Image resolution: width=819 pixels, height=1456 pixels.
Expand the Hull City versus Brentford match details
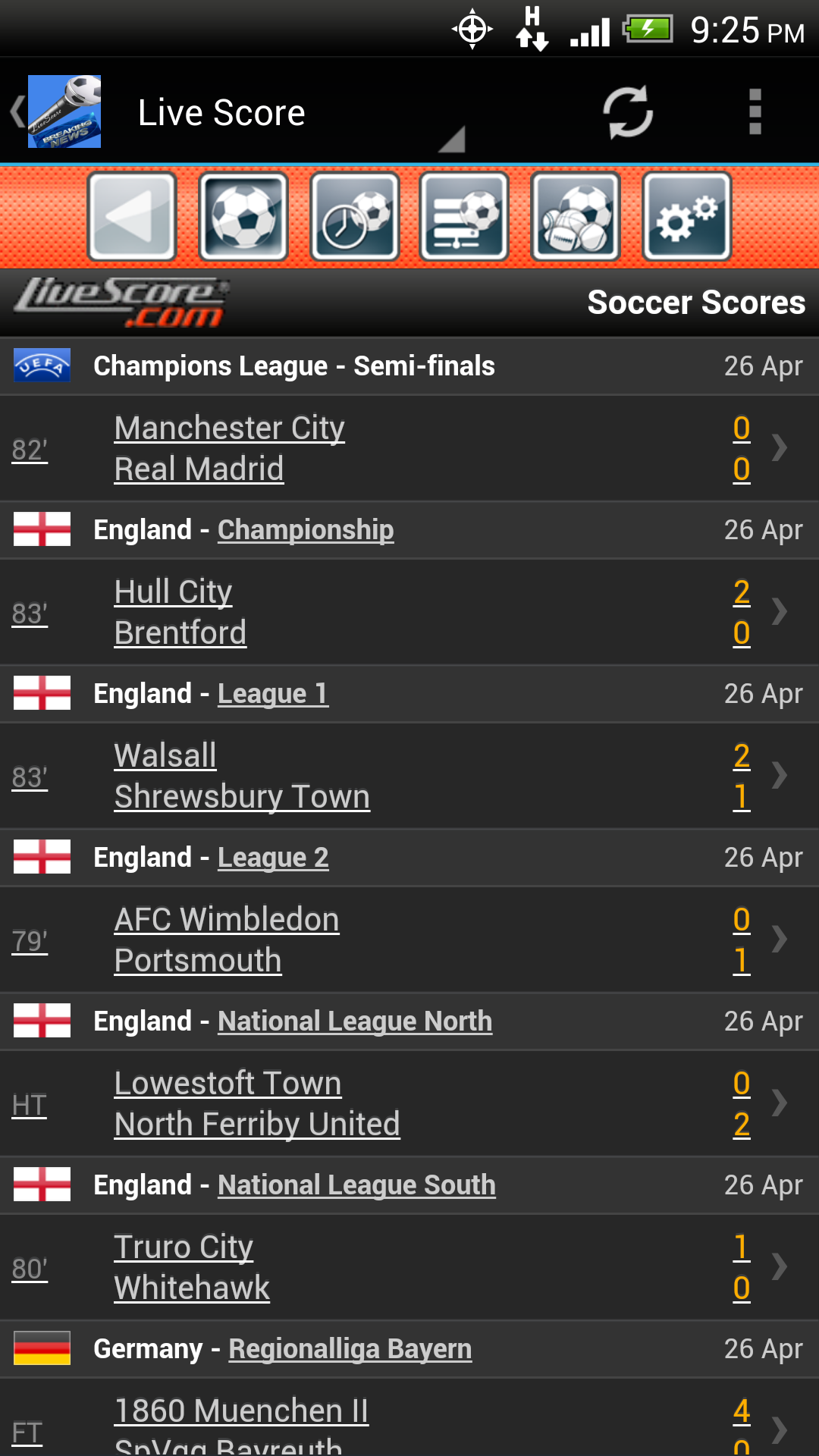[x=780, y=611]
